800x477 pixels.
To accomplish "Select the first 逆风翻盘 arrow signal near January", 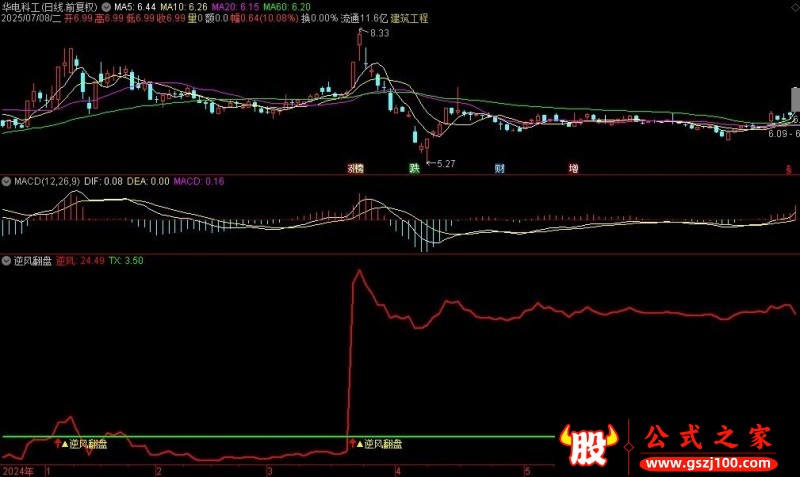I will [57, 443].
